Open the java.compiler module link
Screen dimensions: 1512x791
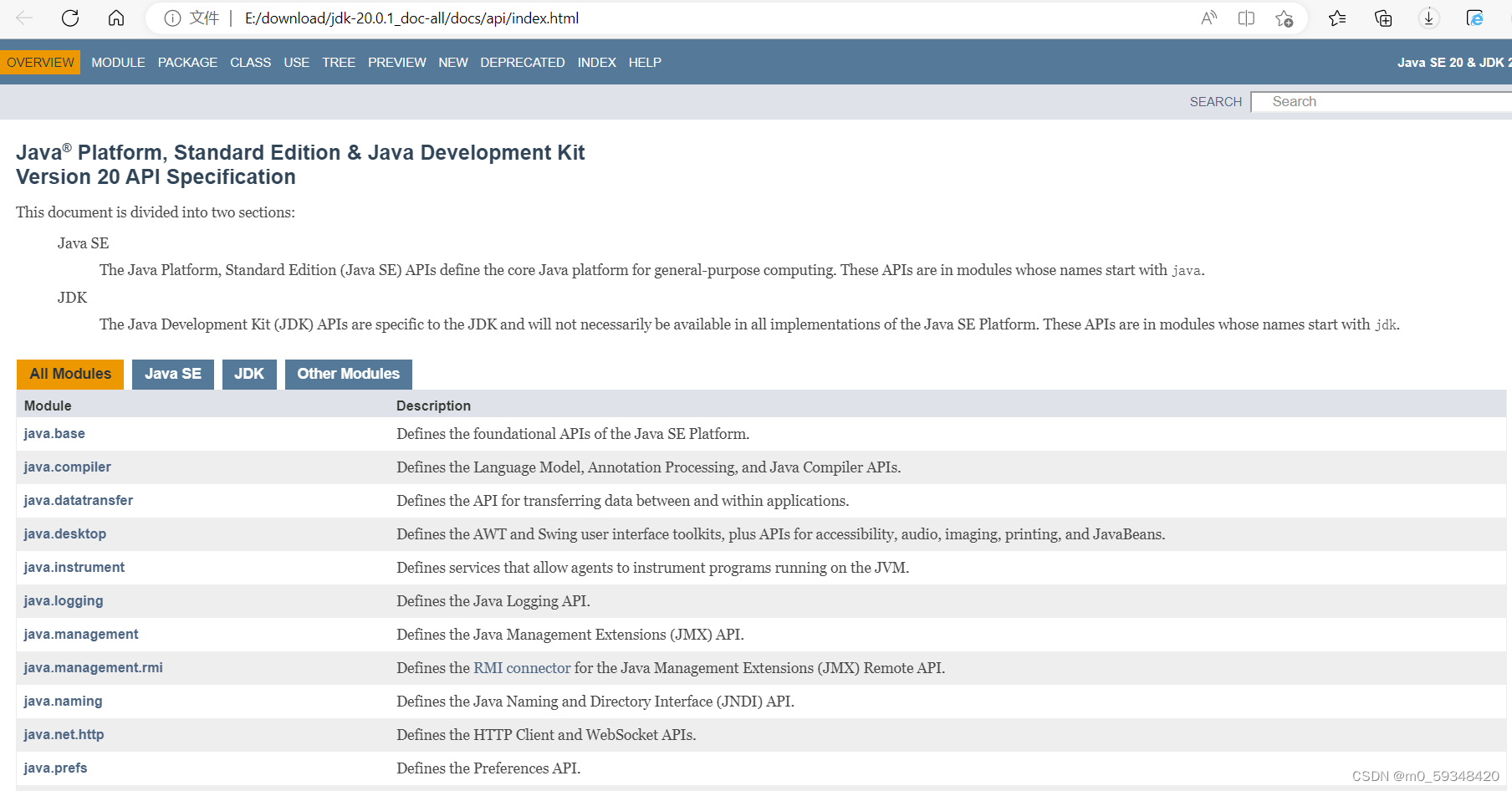(x=67, y=467)
